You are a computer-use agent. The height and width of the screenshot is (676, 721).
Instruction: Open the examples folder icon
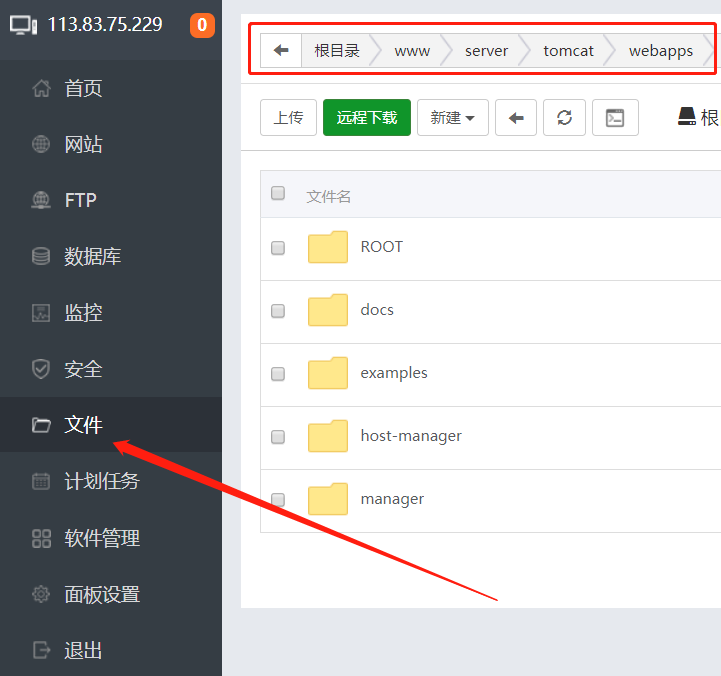click(x=327, y=373)
